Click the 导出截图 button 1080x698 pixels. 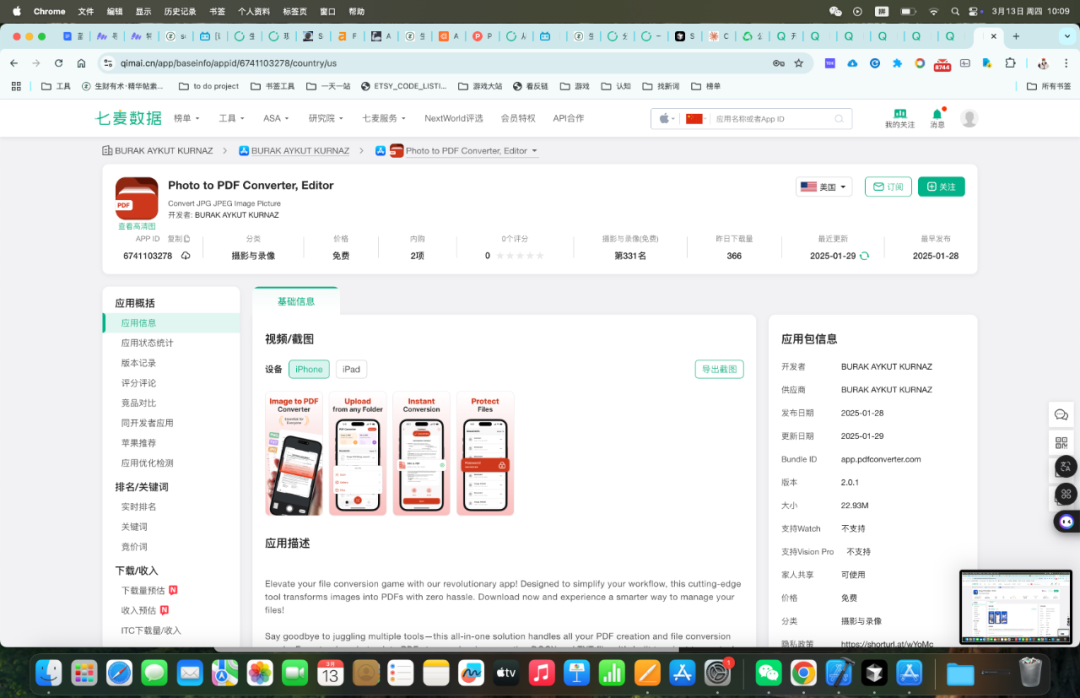(719, 369)
